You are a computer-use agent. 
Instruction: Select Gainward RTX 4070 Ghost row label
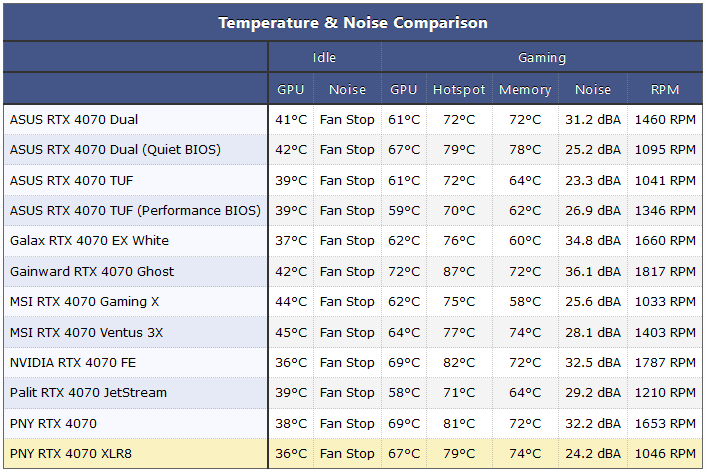(92, 271)
